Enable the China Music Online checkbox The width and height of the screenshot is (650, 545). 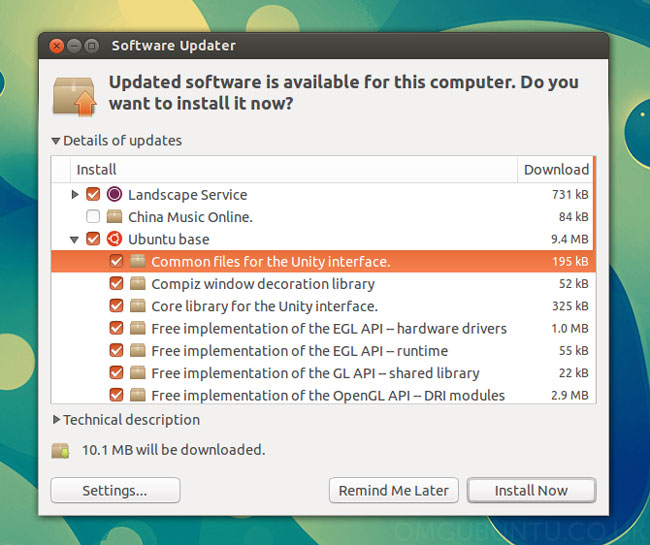click(93, 217)
